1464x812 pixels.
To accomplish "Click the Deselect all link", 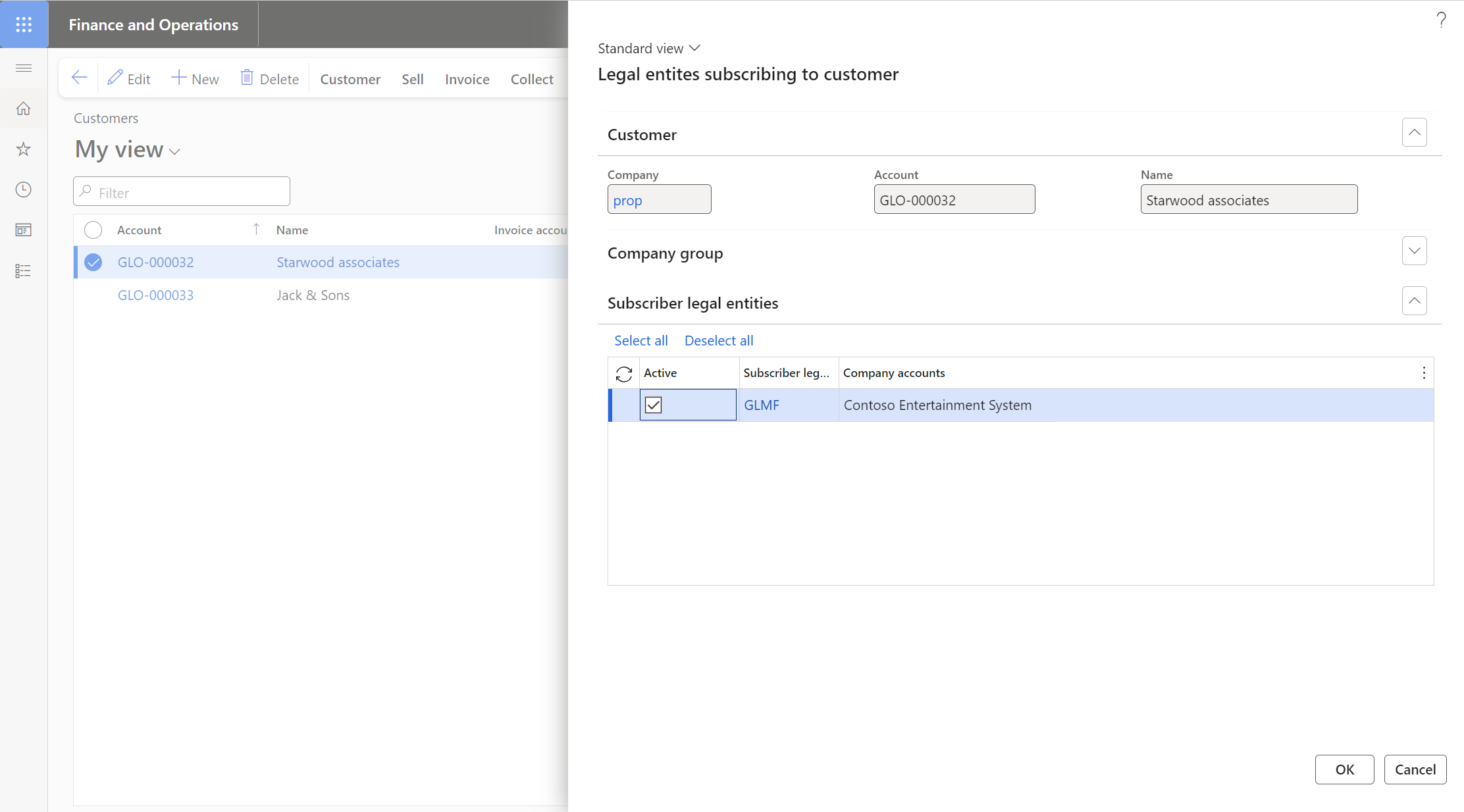I will pos(719,341).
